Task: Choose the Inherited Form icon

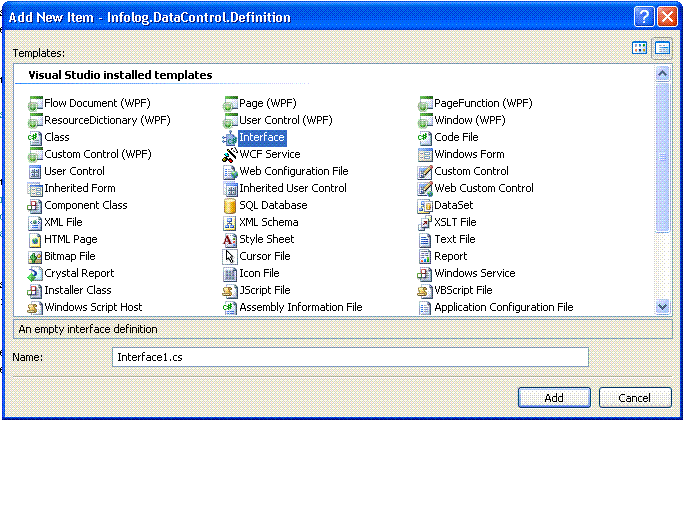Action: [35, 189]
